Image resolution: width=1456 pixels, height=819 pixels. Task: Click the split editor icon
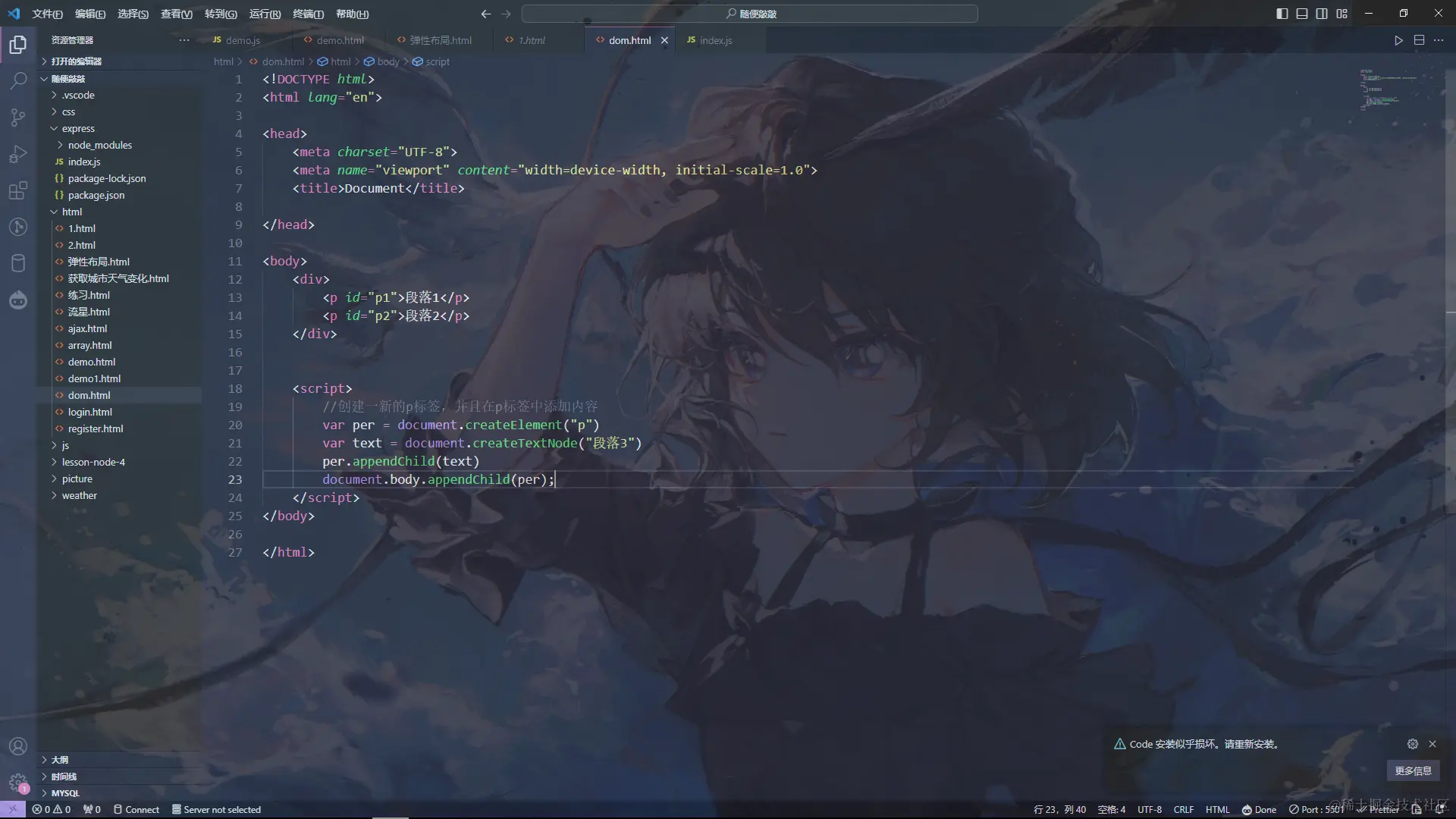tap(1419, 40)
